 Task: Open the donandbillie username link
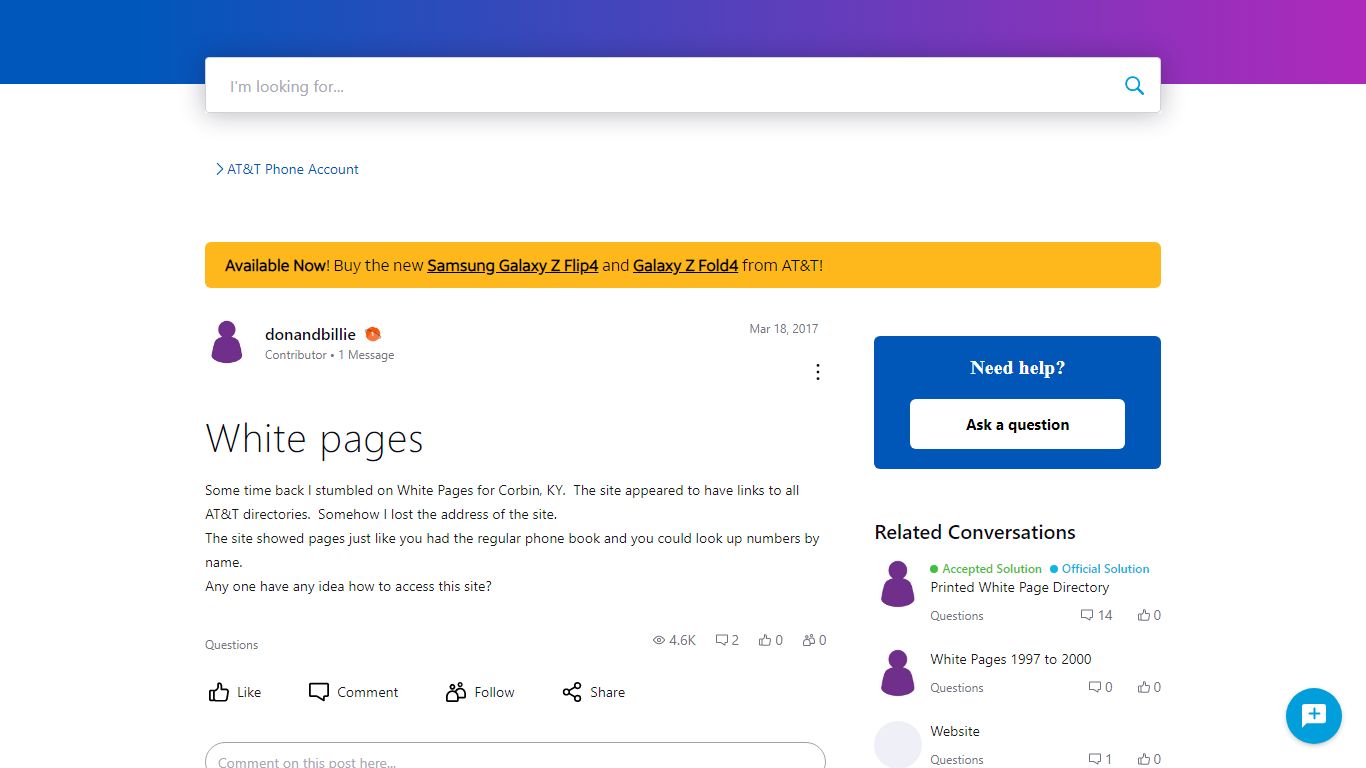tap(310, 334)
